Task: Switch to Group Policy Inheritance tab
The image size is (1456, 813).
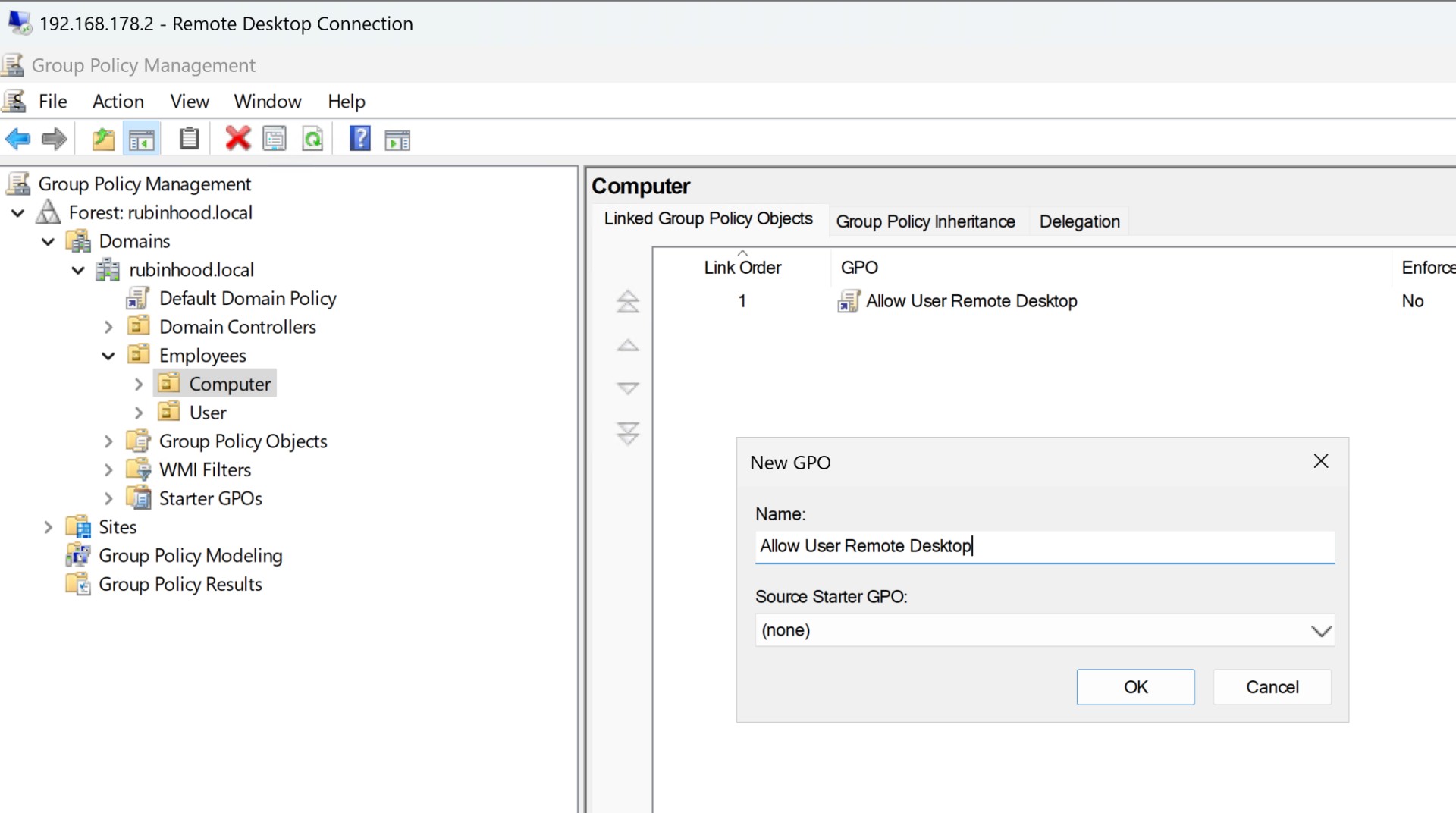Action: point(925,221)
